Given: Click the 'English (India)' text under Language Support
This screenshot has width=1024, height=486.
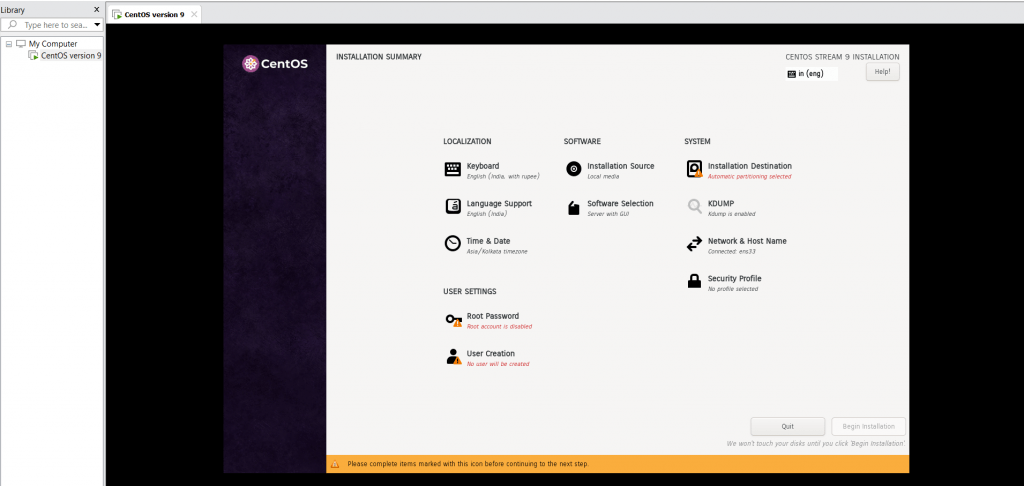Looking at the screenshot, I should pyautogui.click(x=487, y=214).
